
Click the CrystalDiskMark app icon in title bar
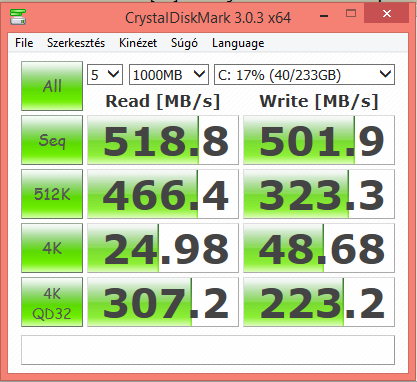coord(18,17)
